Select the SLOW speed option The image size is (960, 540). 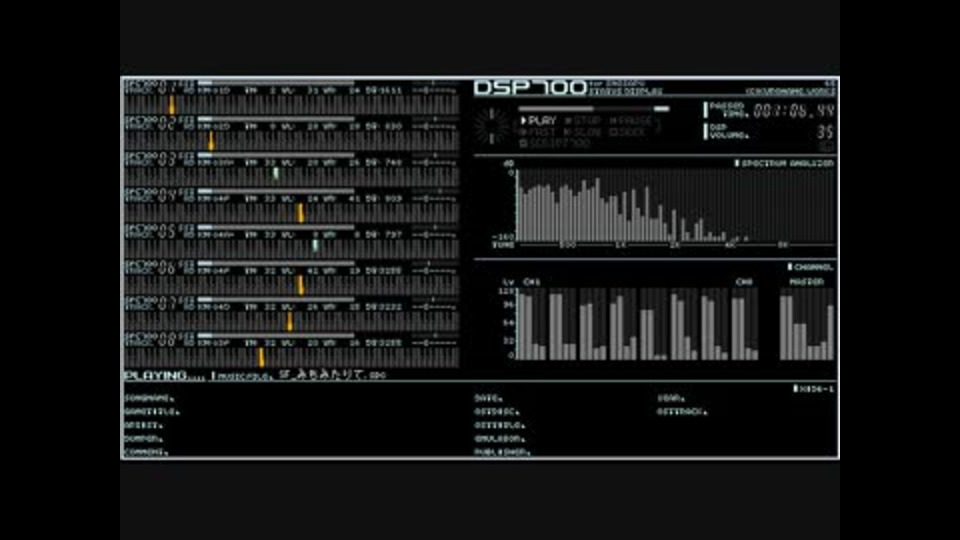click(582, 132)
